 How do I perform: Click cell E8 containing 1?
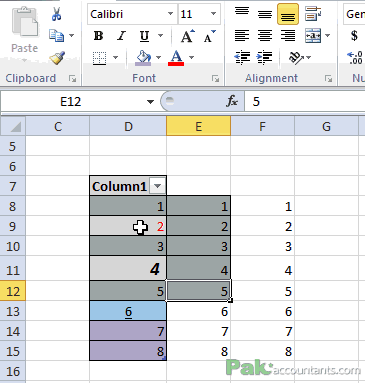click(x=198, y=206)
